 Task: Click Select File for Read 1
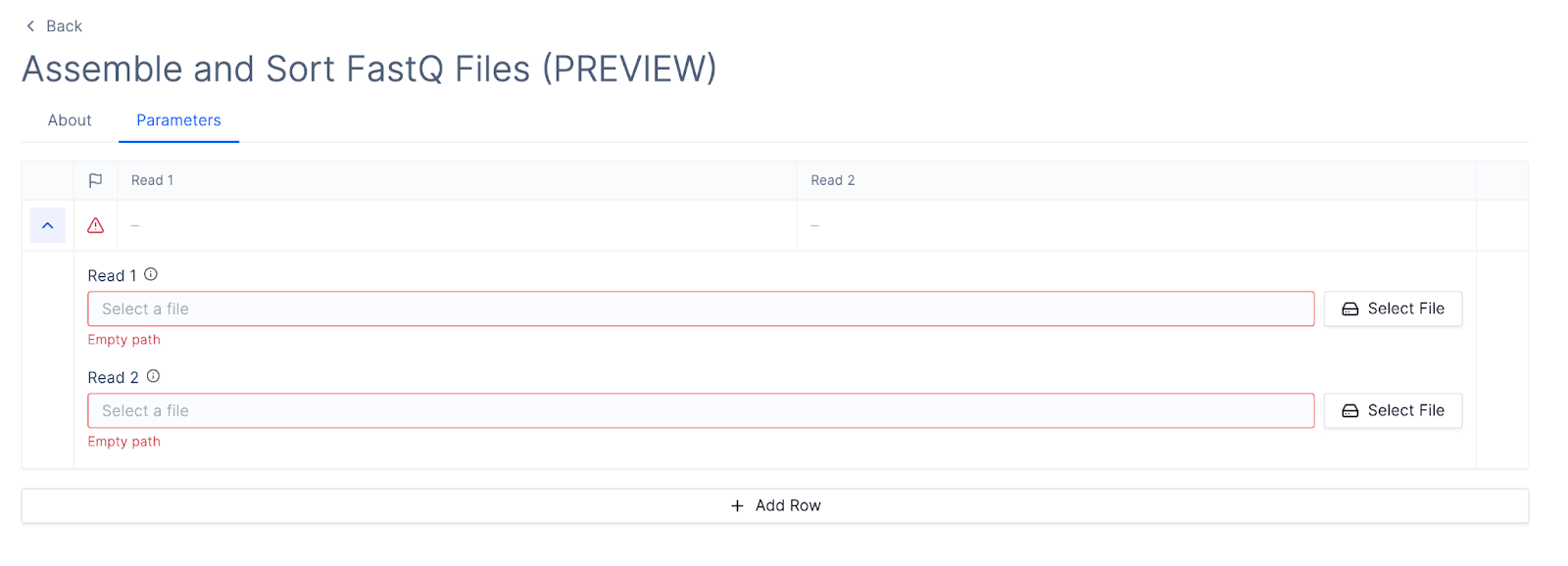[x=1393, y=308]
